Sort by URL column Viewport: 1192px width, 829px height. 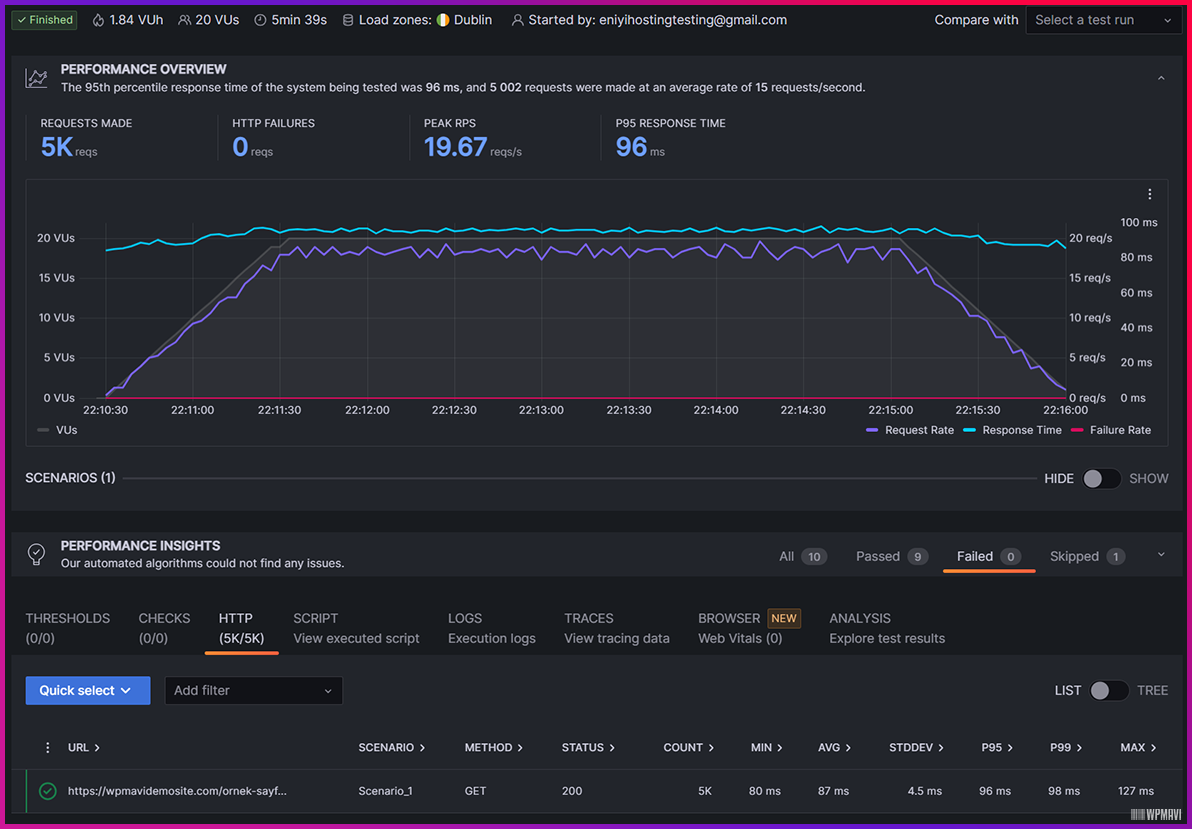pos(84,748)
